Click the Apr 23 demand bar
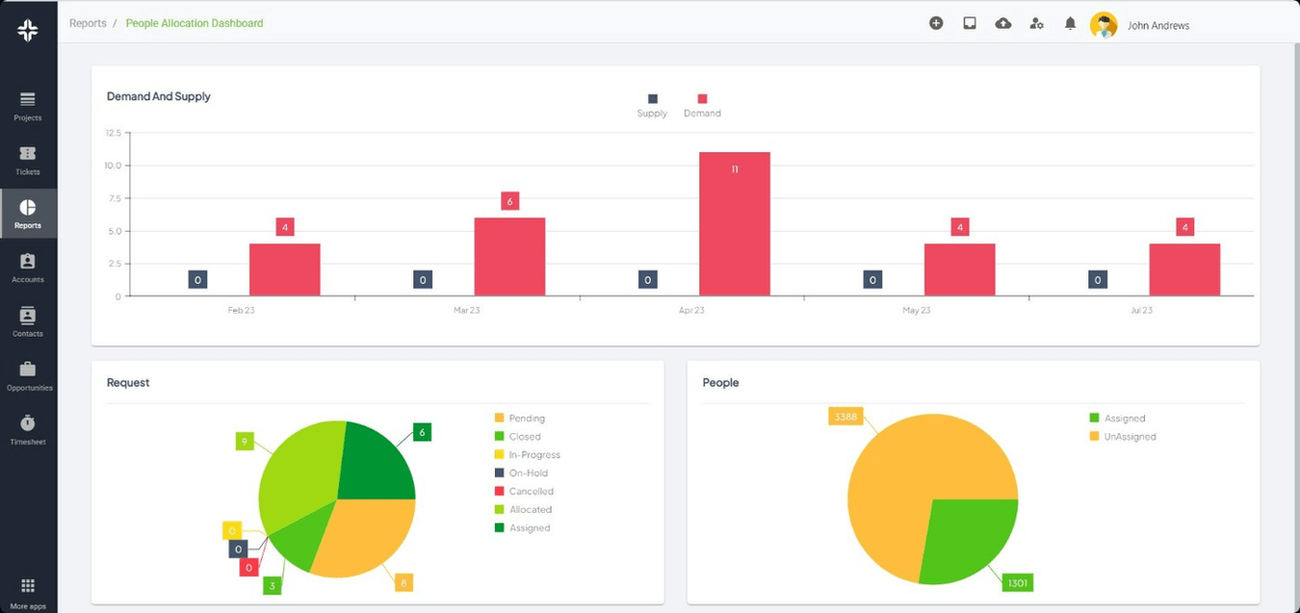This screenshot has height=613, width=1300. tap(734, 224)
